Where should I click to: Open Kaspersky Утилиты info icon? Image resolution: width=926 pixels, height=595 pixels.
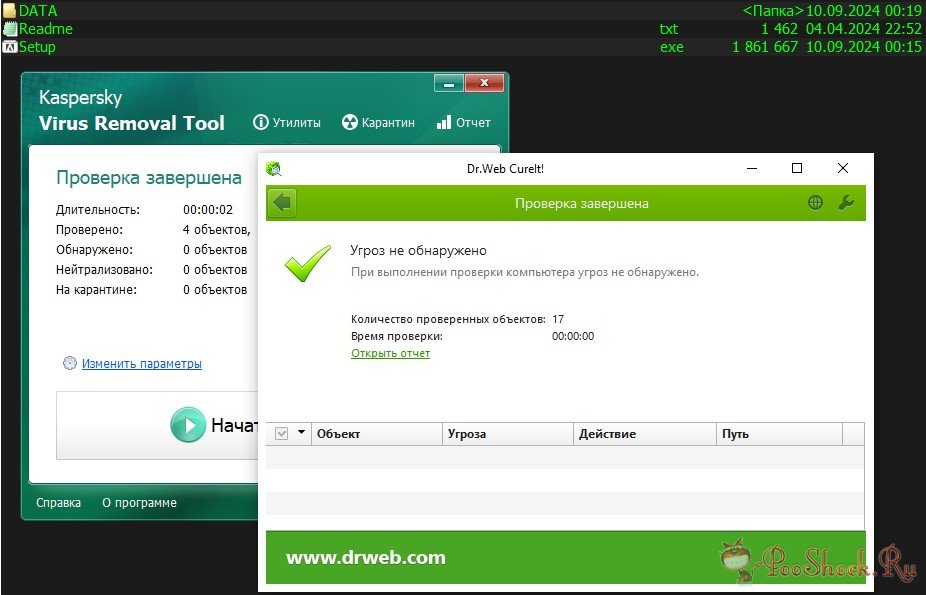click(260, 122)
